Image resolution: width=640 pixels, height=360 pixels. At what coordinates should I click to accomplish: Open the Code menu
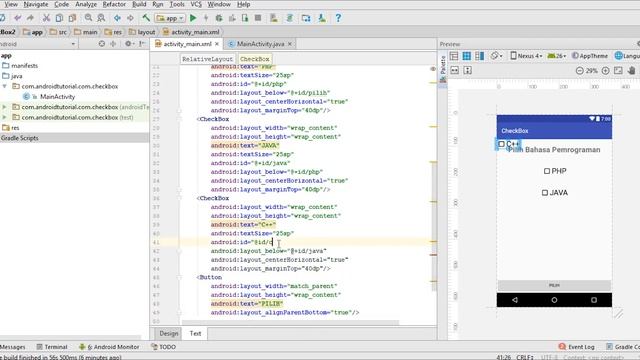[62, 4]
